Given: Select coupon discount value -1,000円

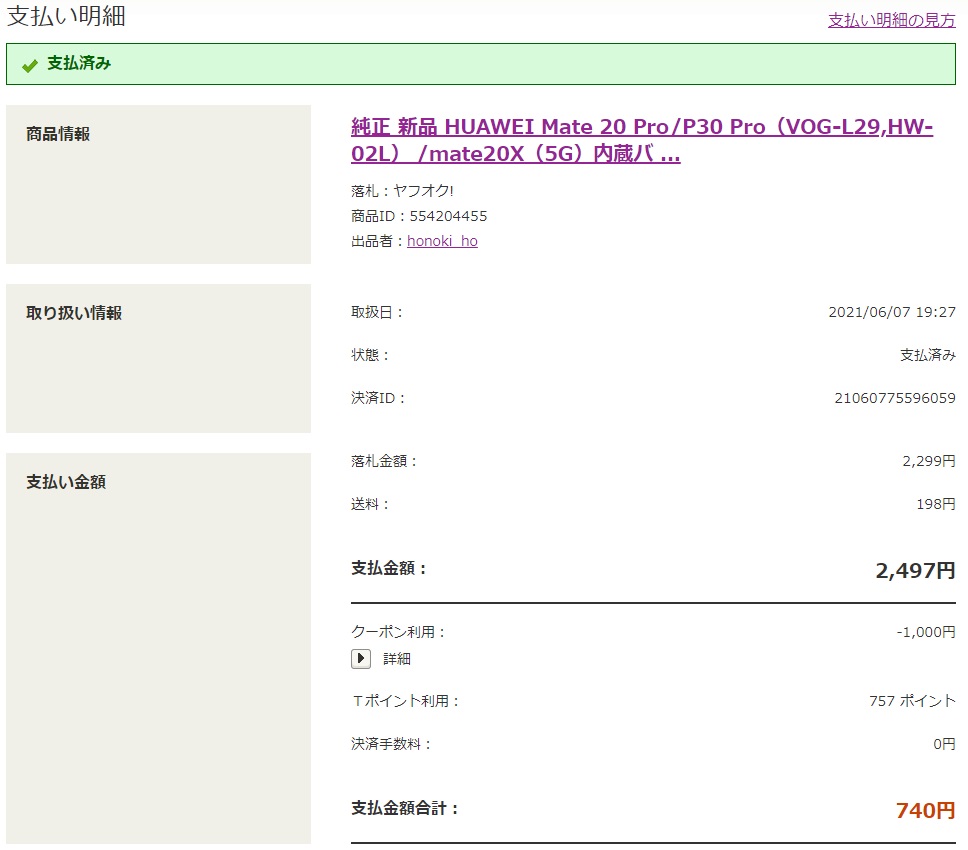Looking at the screenshot, I should 926,632.
